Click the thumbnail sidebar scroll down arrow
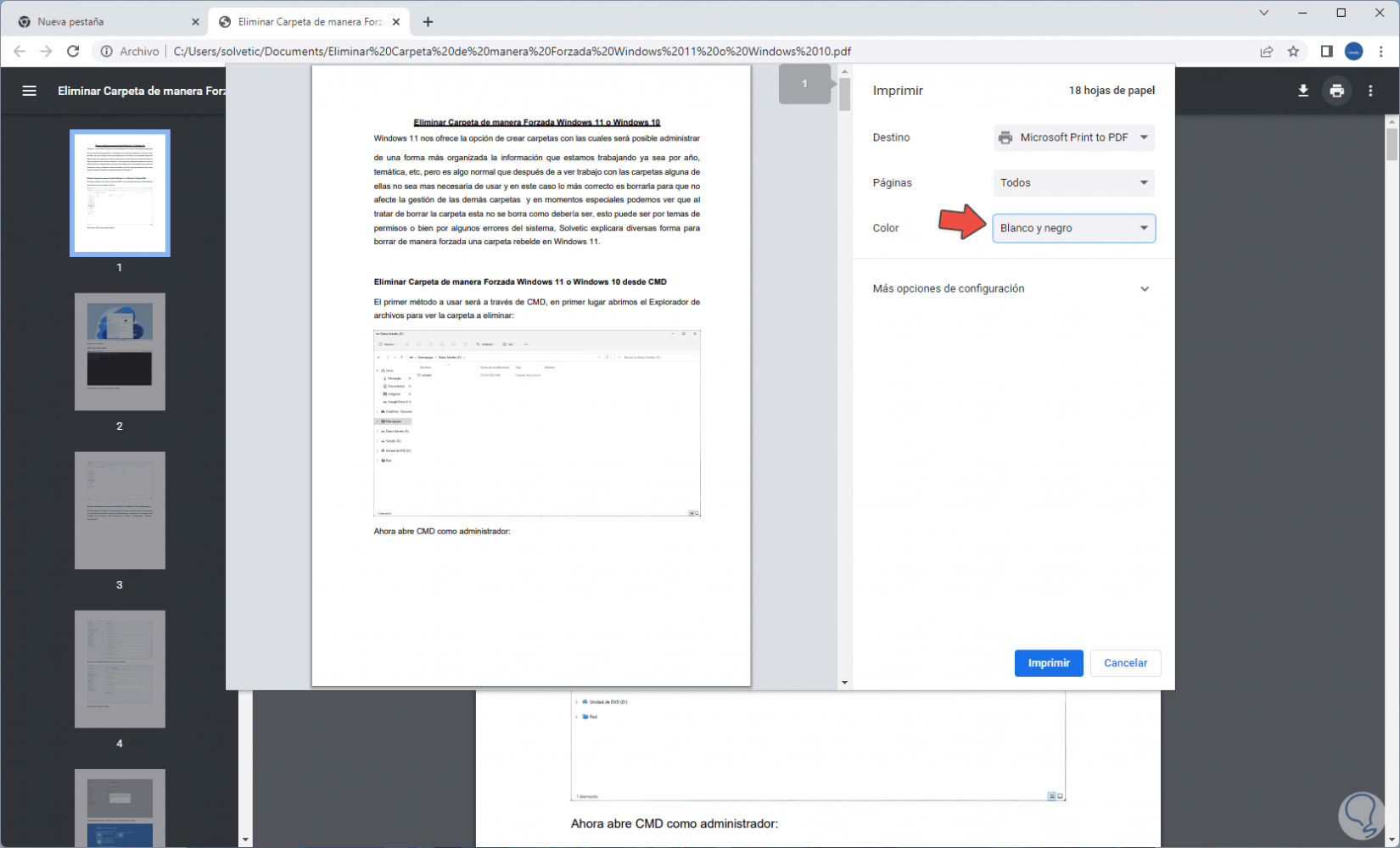 click(245, 840)
